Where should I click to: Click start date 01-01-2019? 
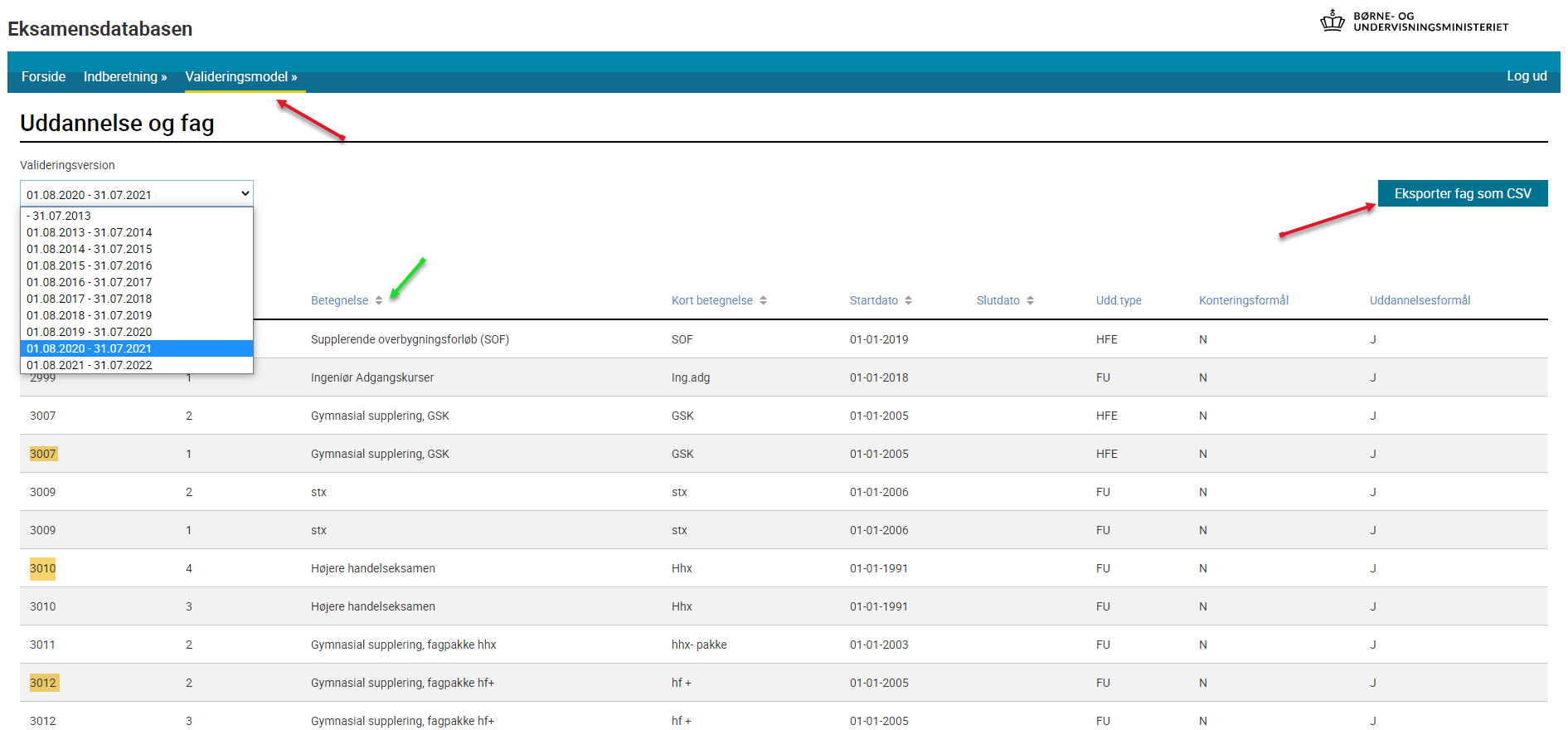pyautogui.click(x=879, y=339)
